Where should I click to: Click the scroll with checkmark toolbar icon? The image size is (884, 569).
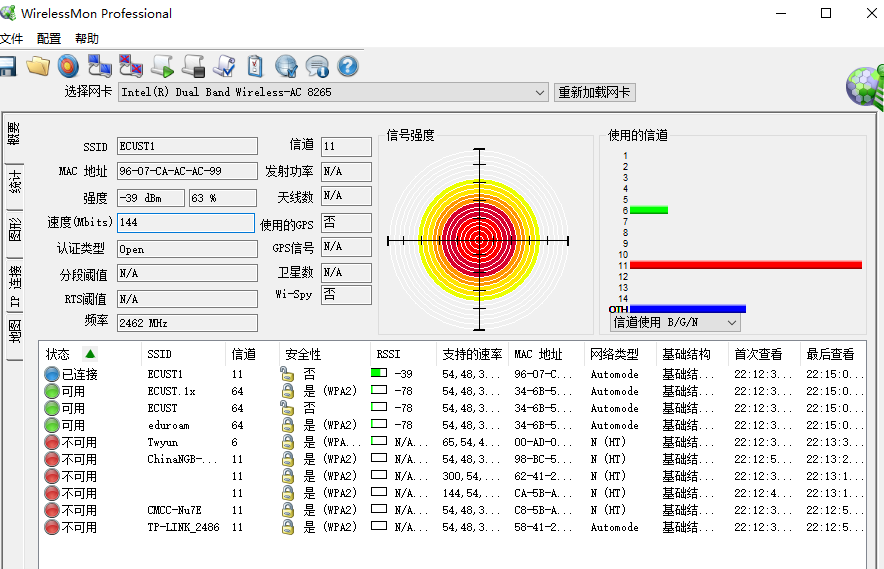224,66
